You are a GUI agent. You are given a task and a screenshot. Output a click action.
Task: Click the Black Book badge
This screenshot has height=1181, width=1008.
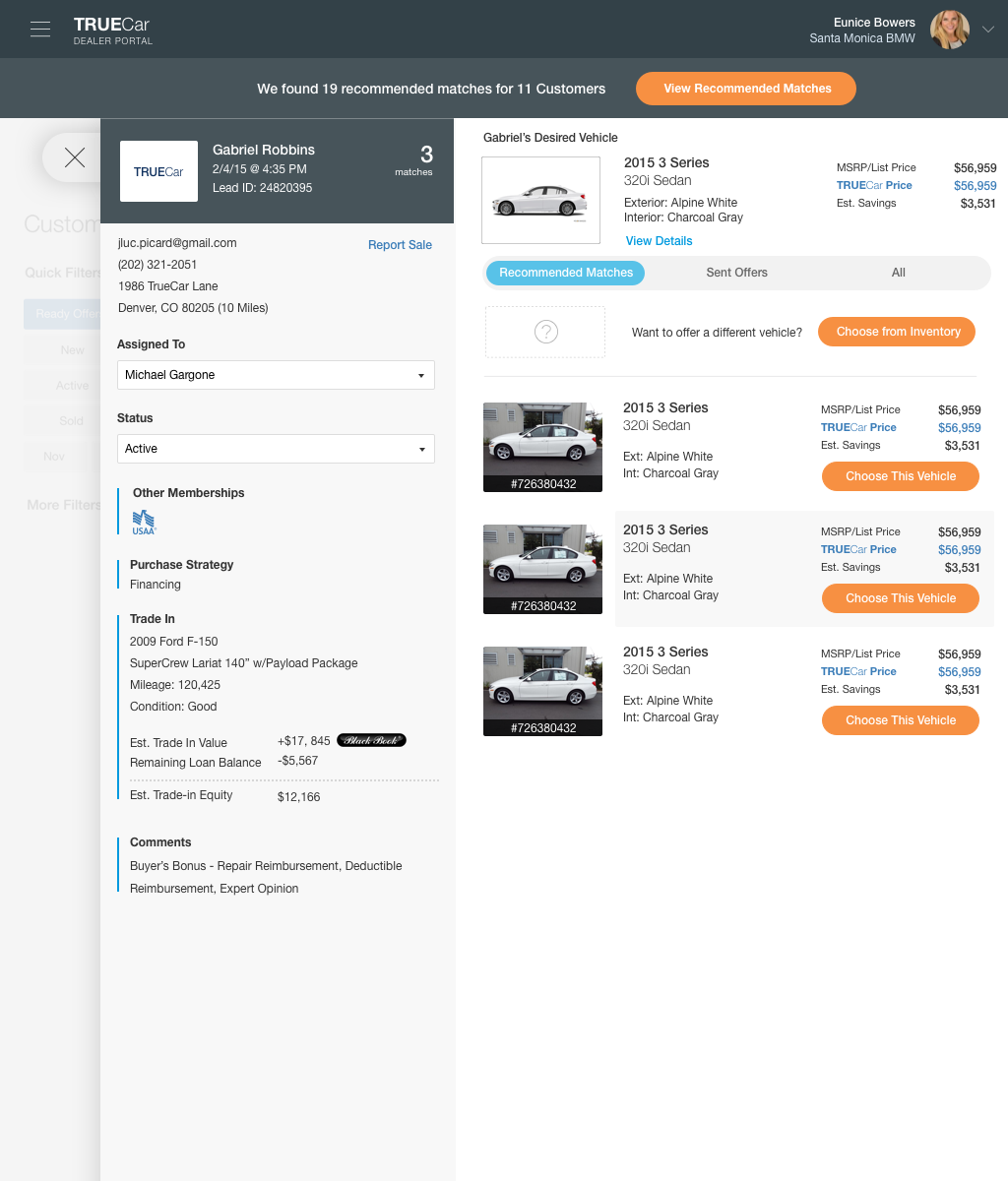[x=371, y=740]
